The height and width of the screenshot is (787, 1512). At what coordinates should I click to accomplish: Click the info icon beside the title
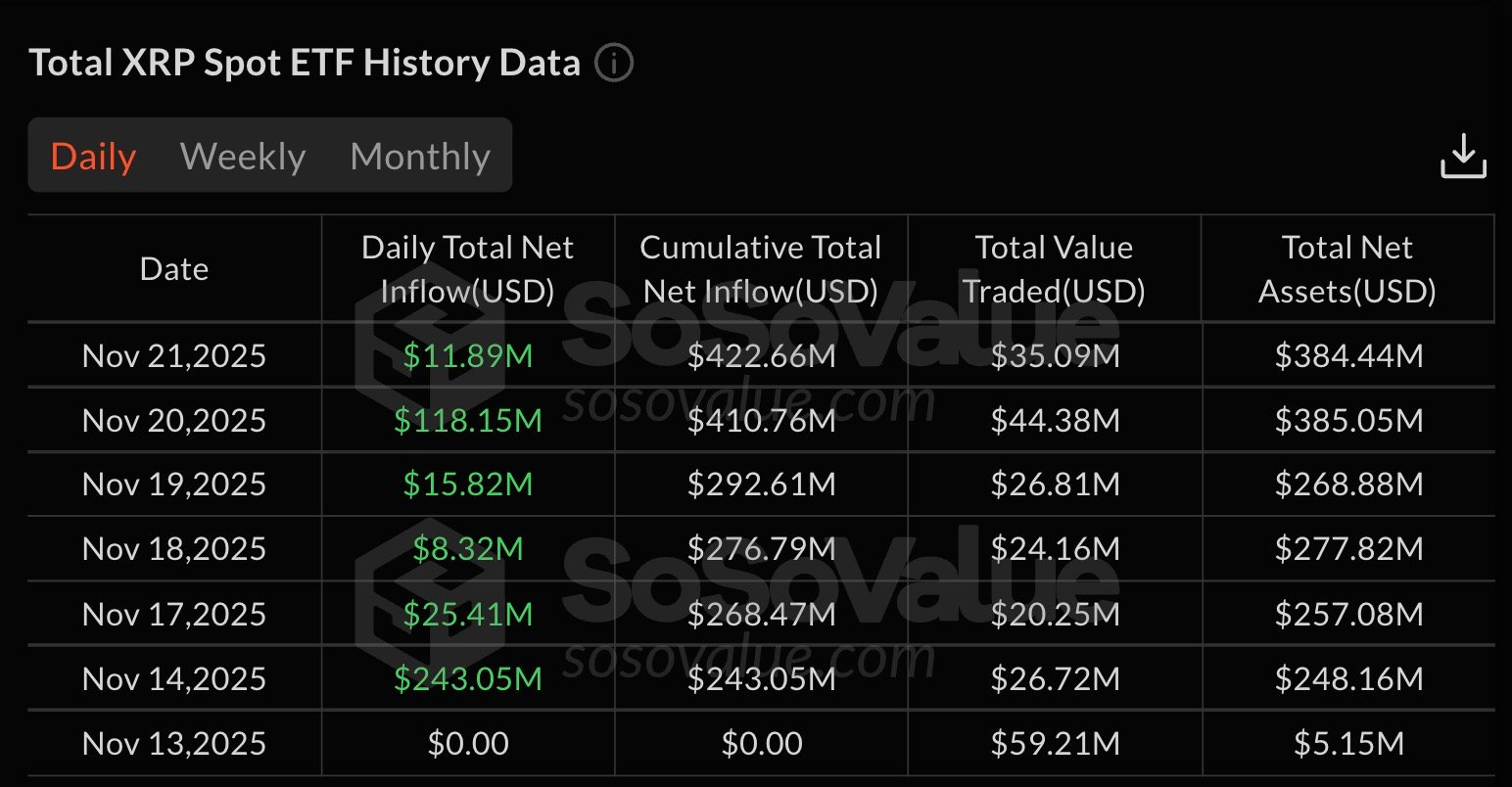point(614,64)
